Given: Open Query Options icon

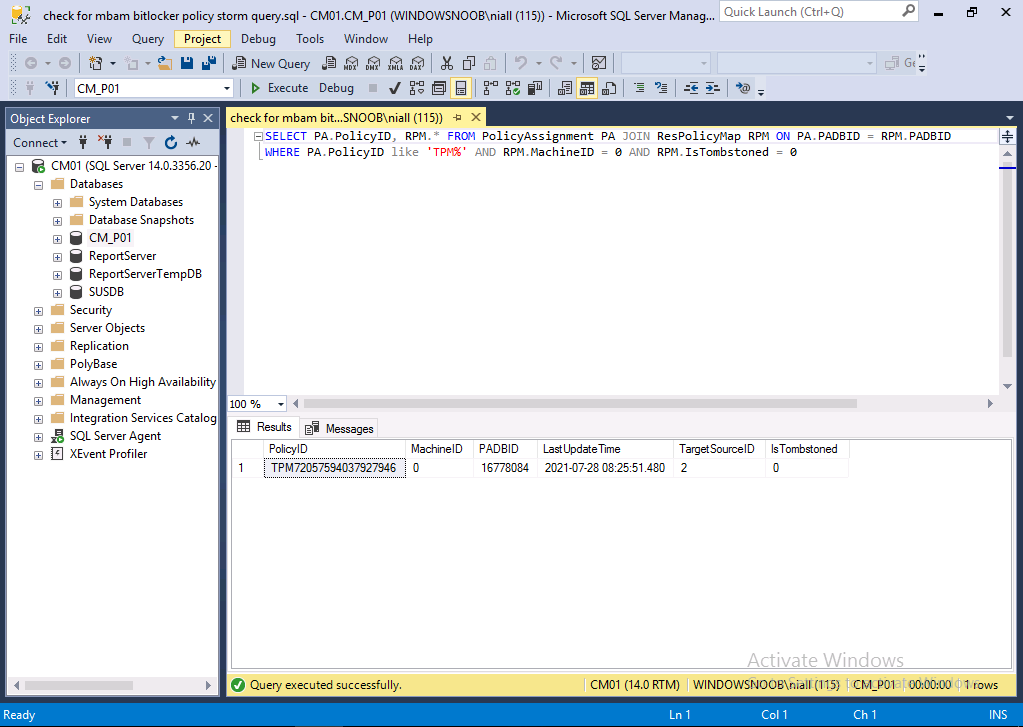Looking at the screenshot, I should click(439, 87).
